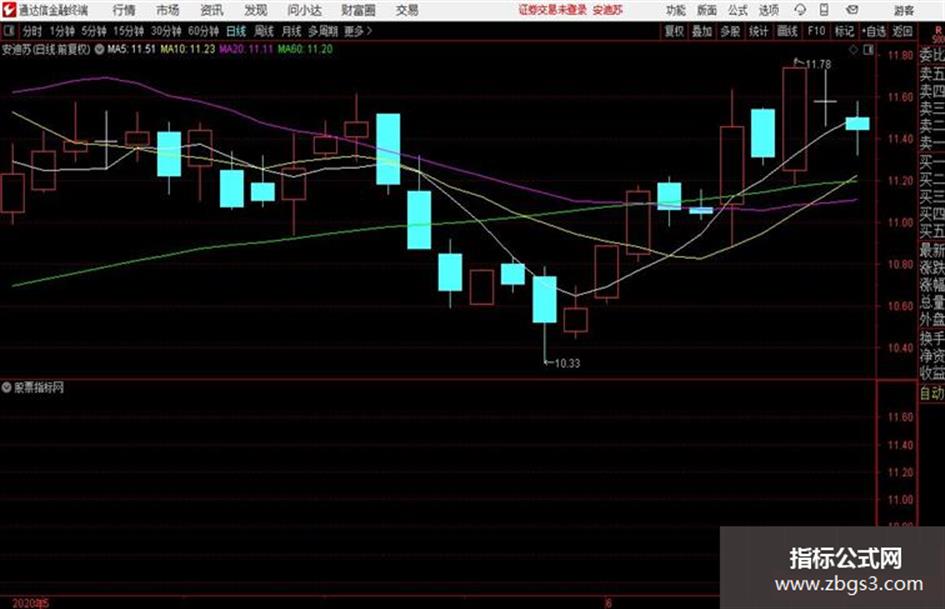Open the 资讯 menu

[212, 10]
